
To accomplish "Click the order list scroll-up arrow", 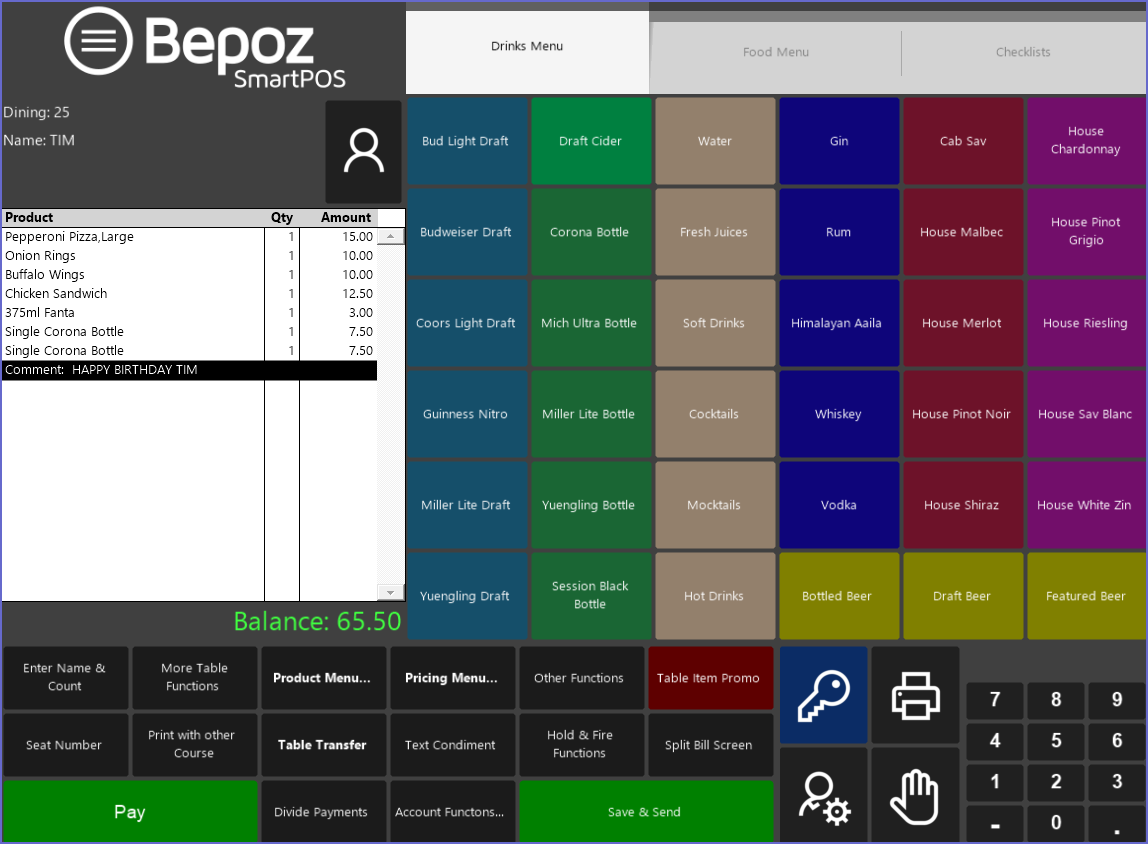I will (x=391, y=236).
